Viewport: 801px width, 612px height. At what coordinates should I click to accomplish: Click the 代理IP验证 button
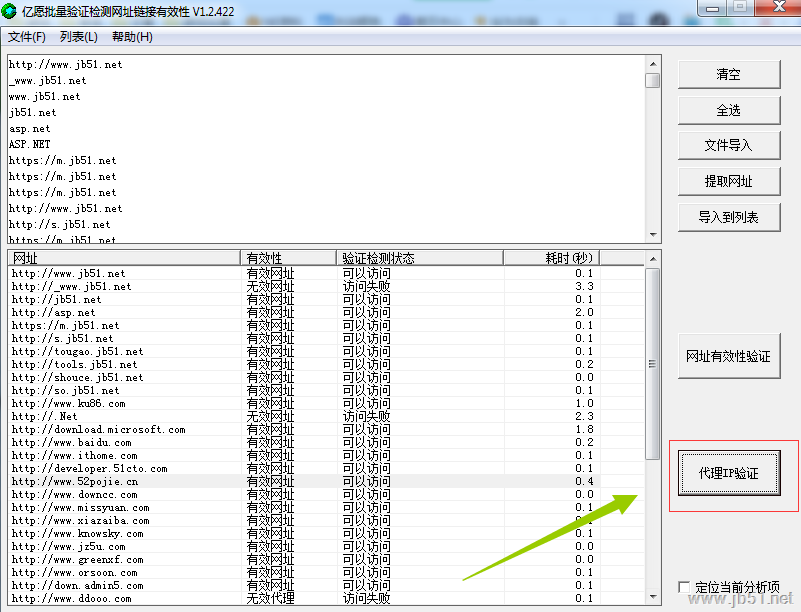coord(728,473)
